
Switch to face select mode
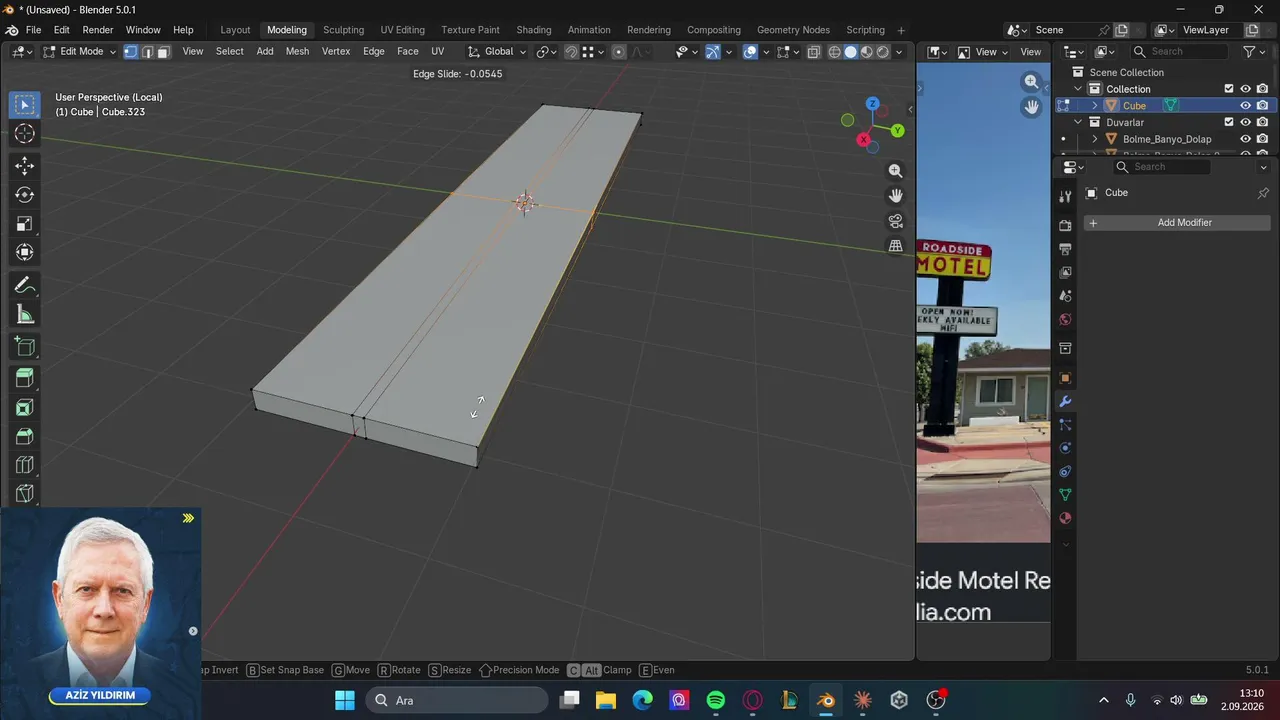pos(163,52)
